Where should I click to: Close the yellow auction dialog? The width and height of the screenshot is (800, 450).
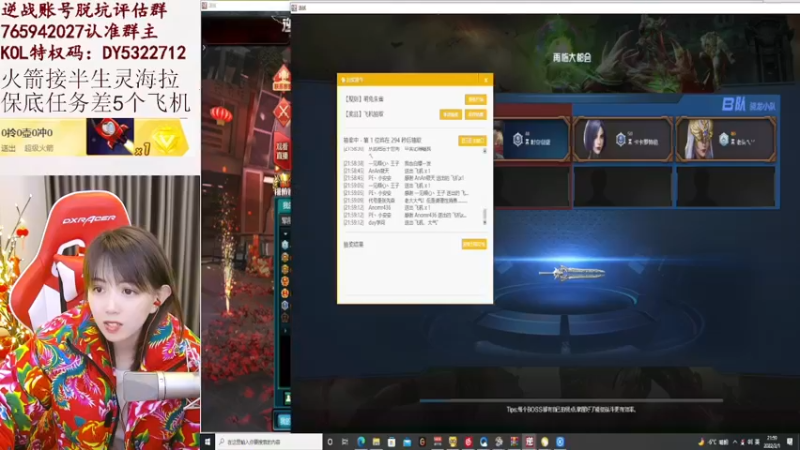click(x=485, y=80)
